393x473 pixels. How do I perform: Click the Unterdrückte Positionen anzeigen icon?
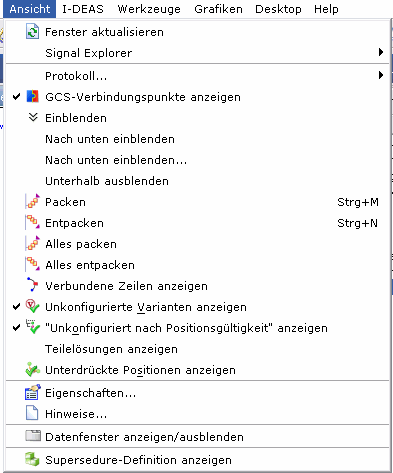pos(32,370)
